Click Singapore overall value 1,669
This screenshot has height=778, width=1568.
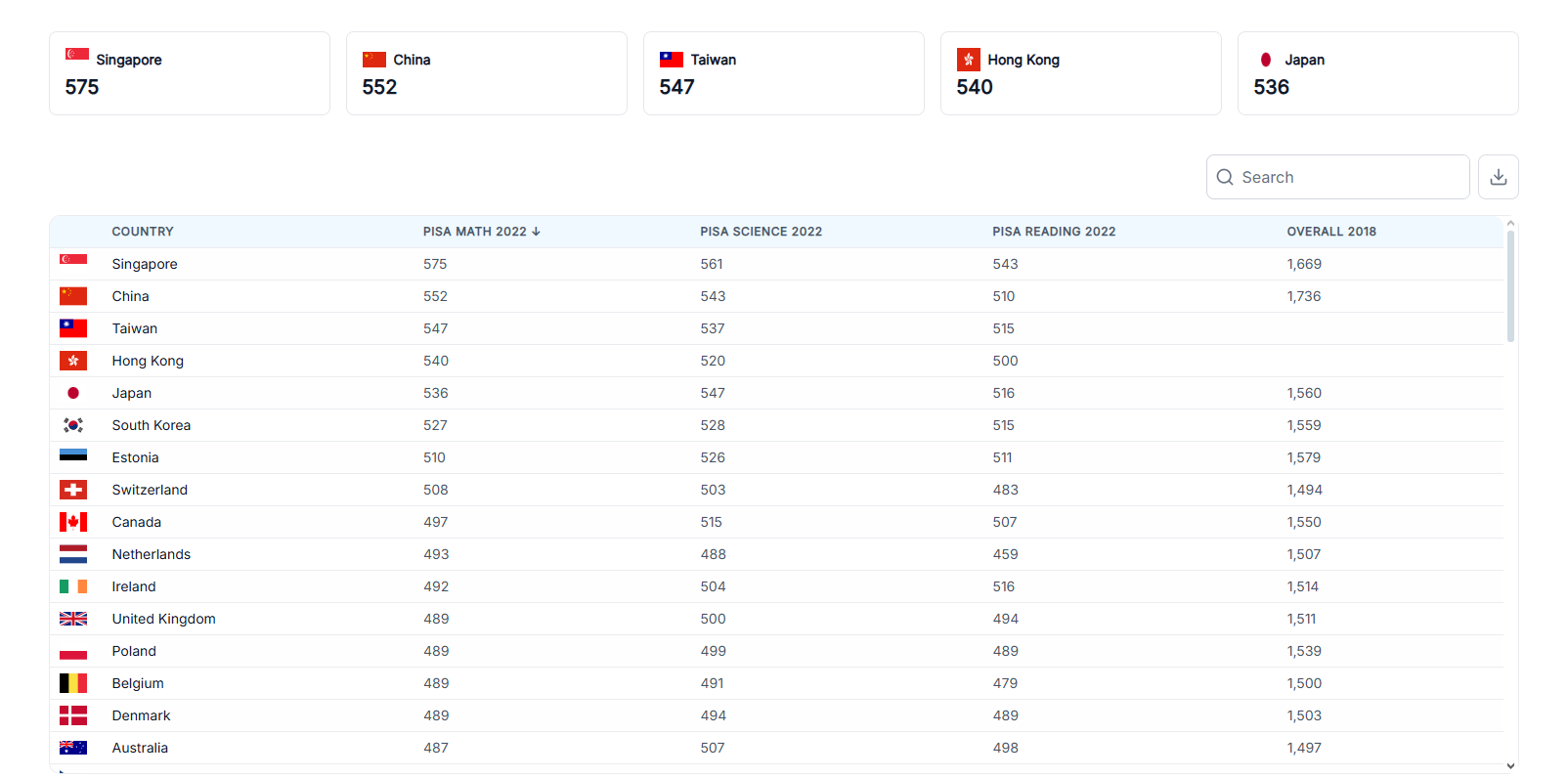tap(1304, 264)
